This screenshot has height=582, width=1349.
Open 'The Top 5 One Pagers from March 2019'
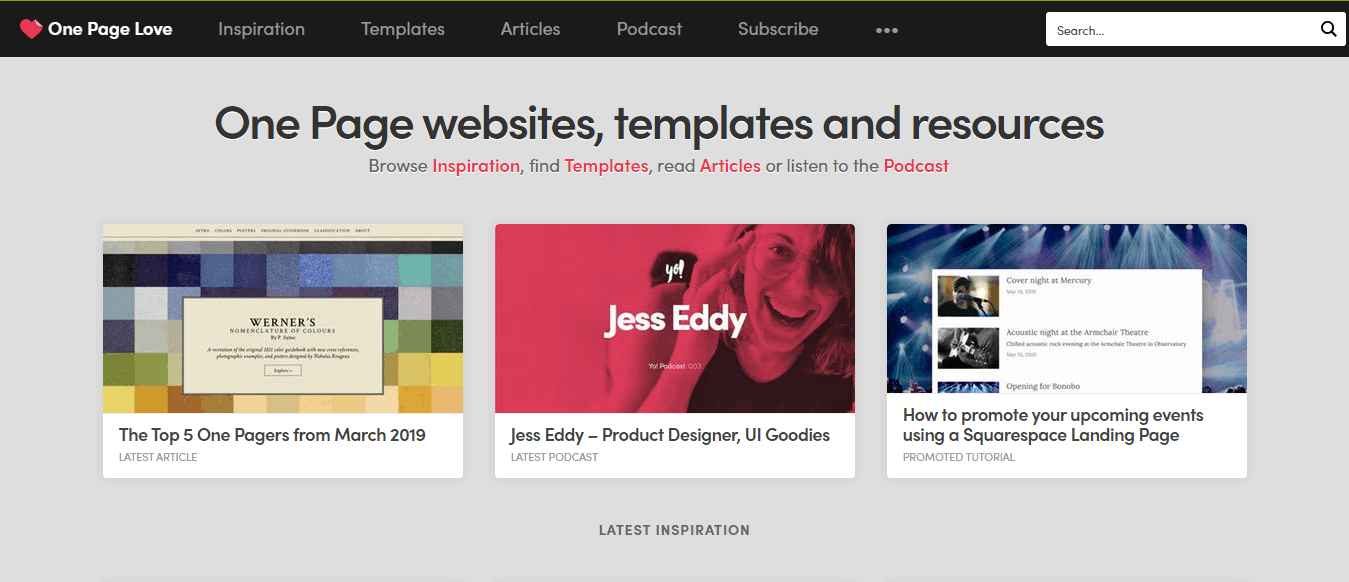point(272,435)
